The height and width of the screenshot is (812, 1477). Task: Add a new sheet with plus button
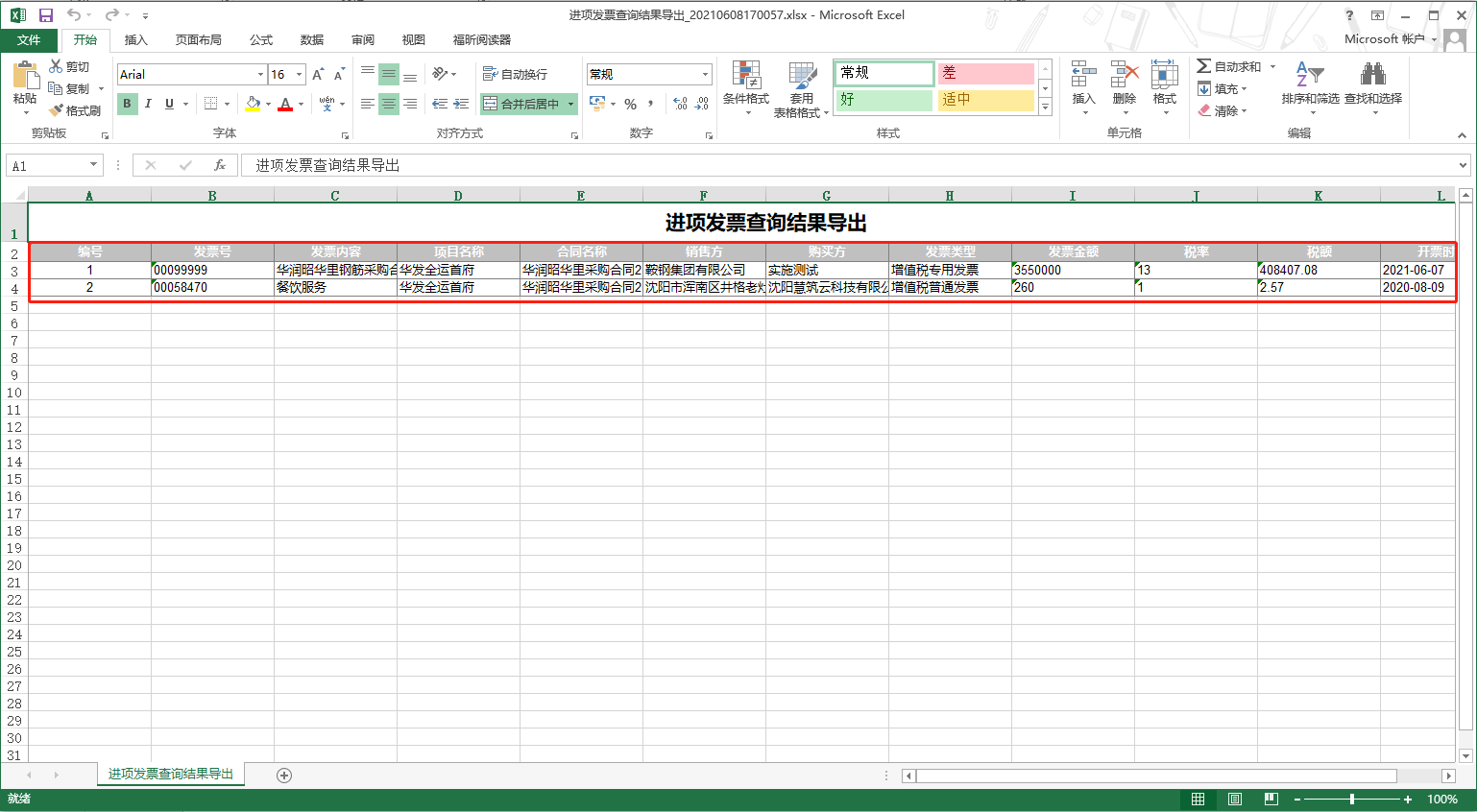283,775
